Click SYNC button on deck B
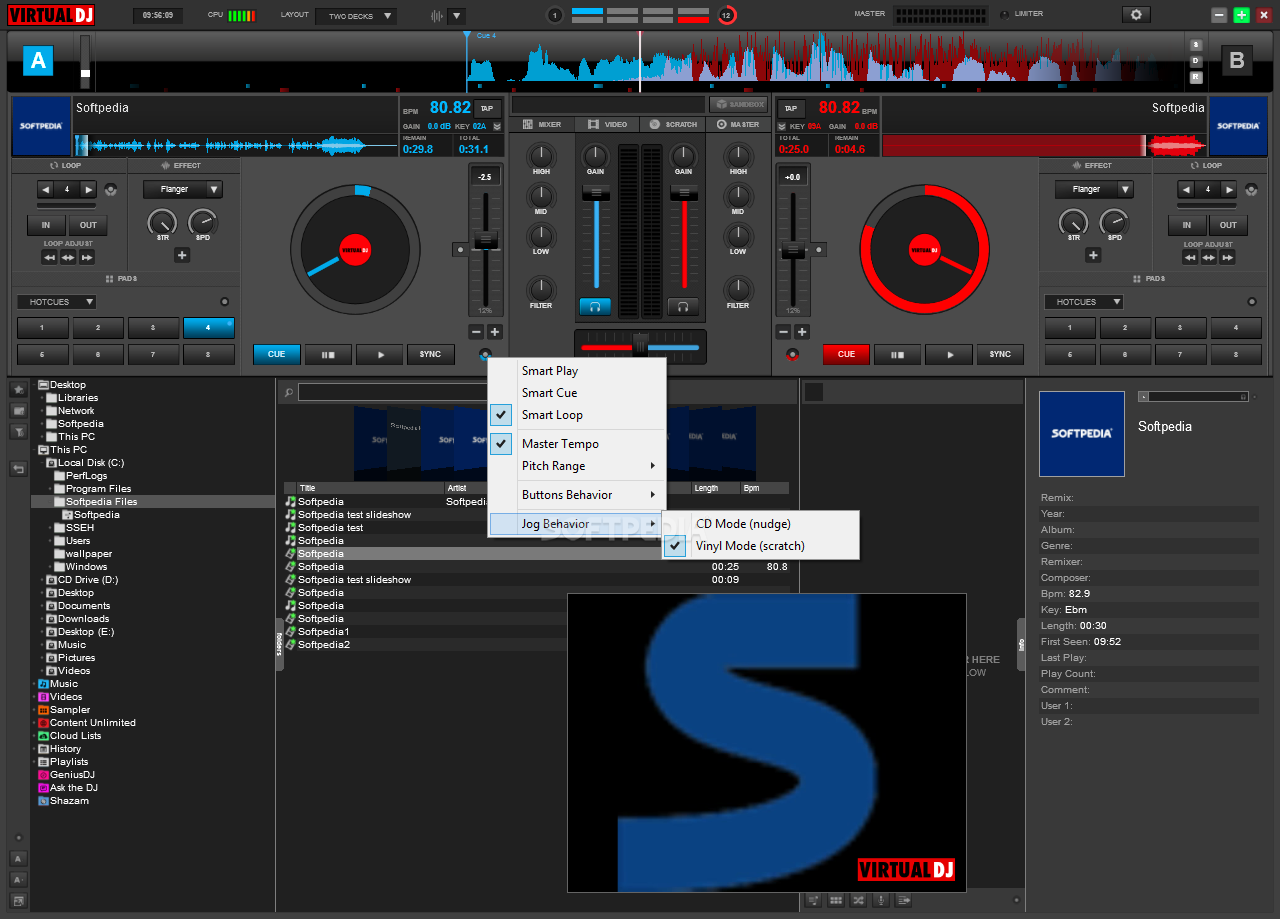Viewport: 1280px width, 919px height. [1000, 354]
